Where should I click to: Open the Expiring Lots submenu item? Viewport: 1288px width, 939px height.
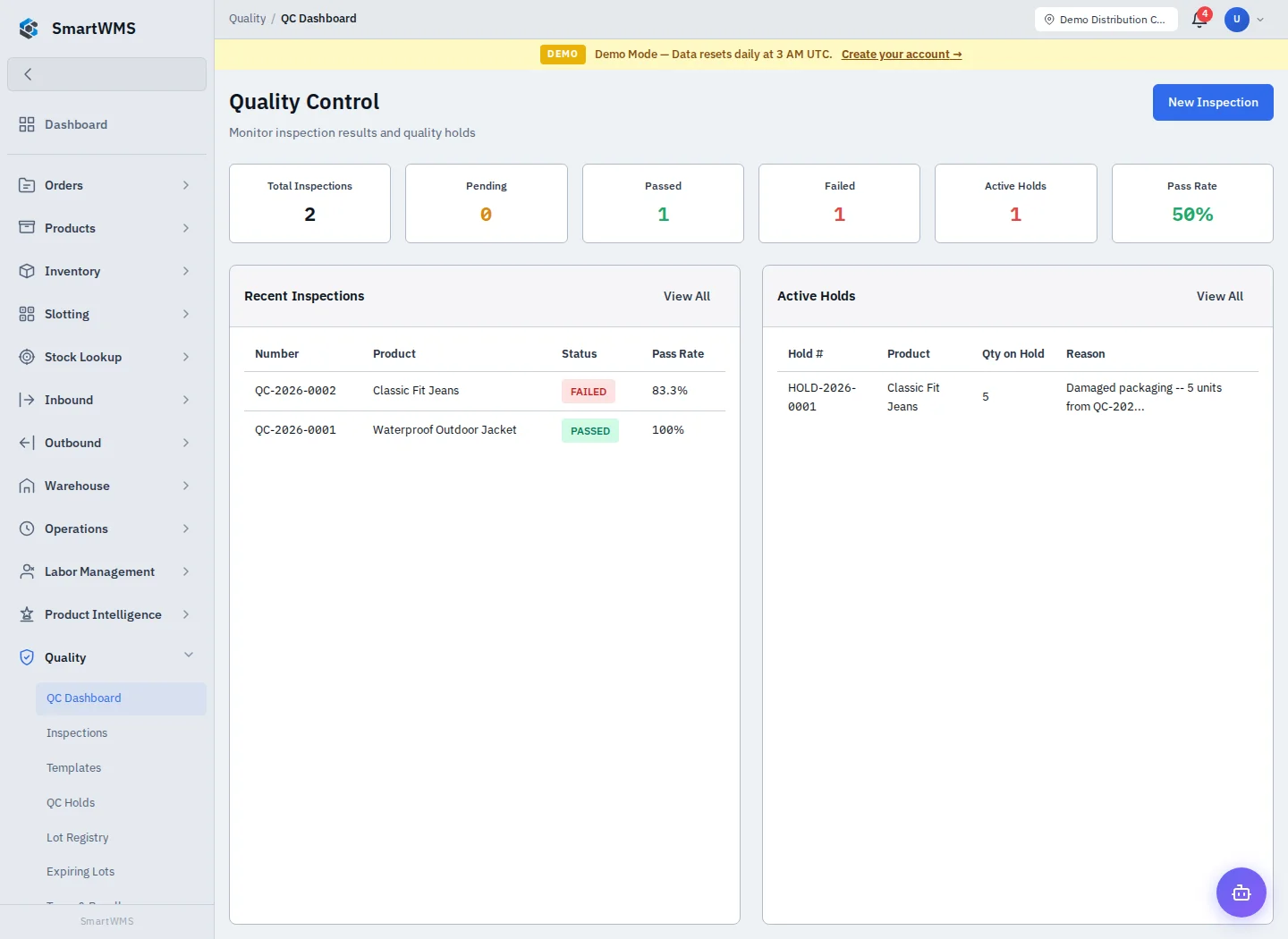coord(121,872)
